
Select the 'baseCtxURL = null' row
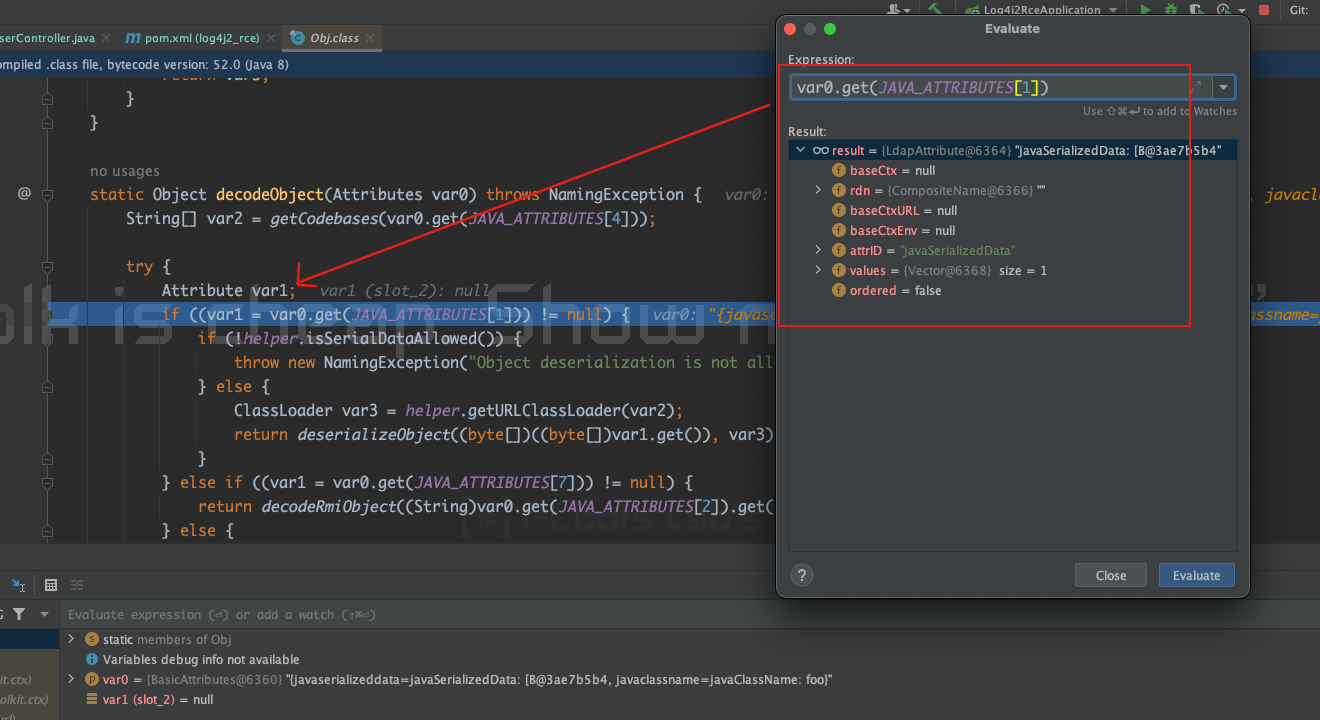coord(1013,210)
